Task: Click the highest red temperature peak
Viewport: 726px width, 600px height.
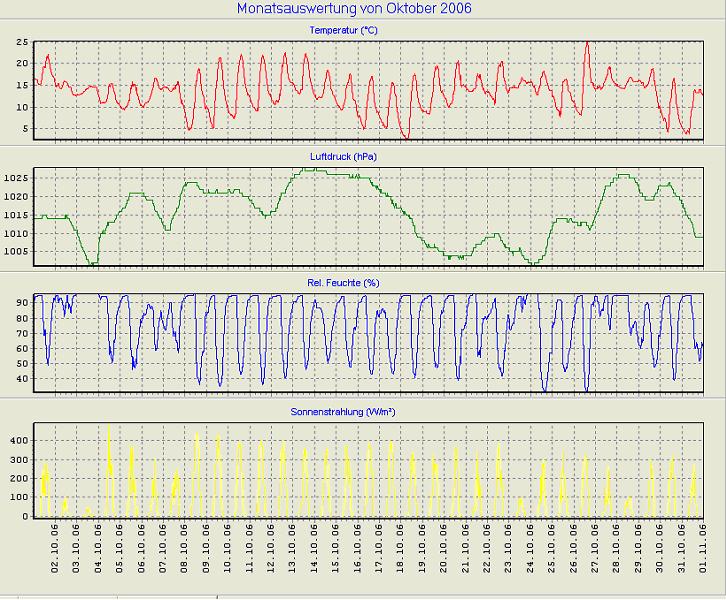Action: (x=588, y=44)
